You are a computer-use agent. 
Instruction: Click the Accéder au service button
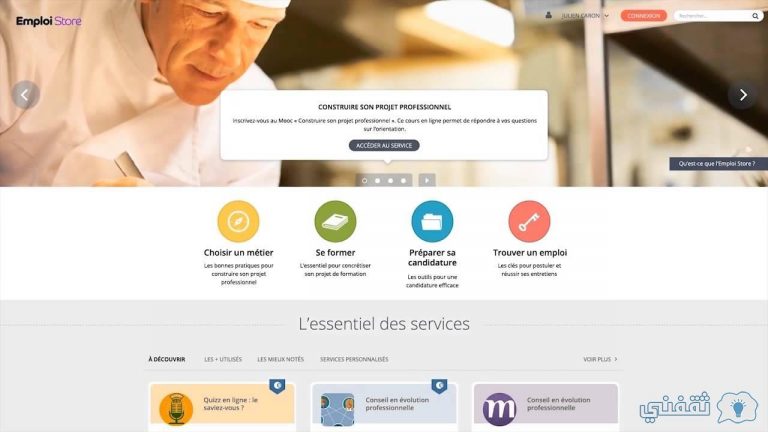pos(384,145)
